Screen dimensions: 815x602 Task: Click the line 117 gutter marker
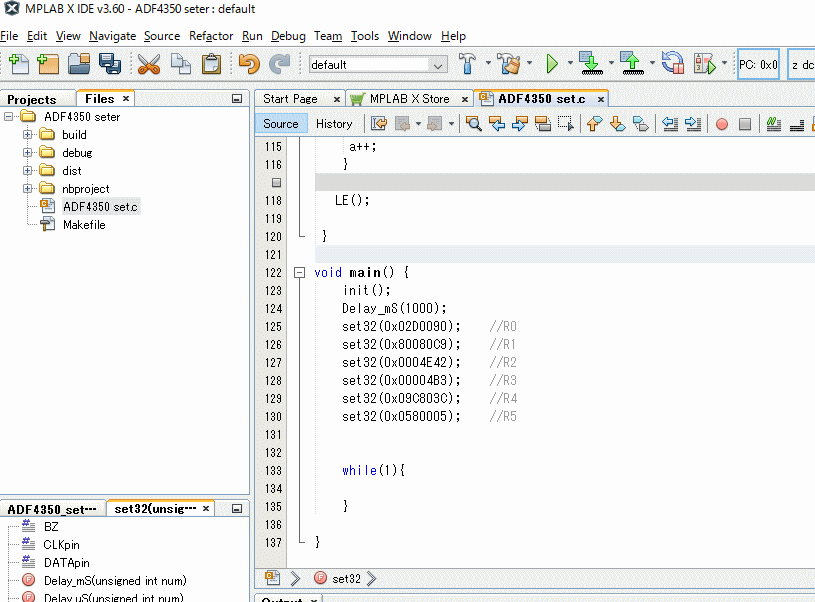[x=277, y=182]
